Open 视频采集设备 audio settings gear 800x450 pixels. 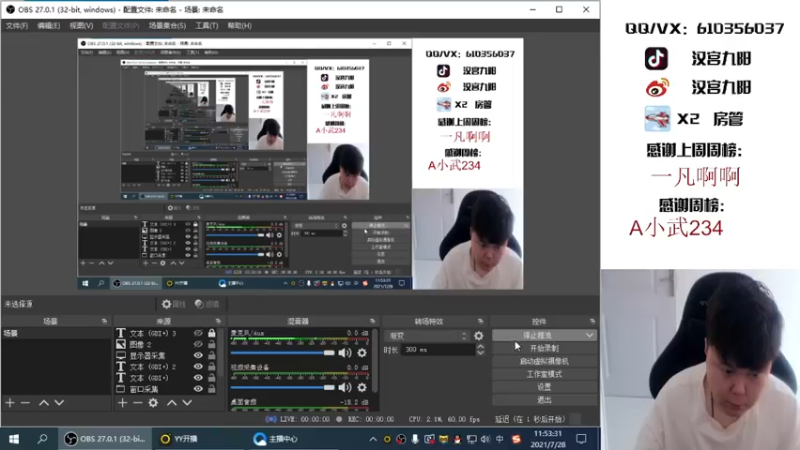[362, 387]
